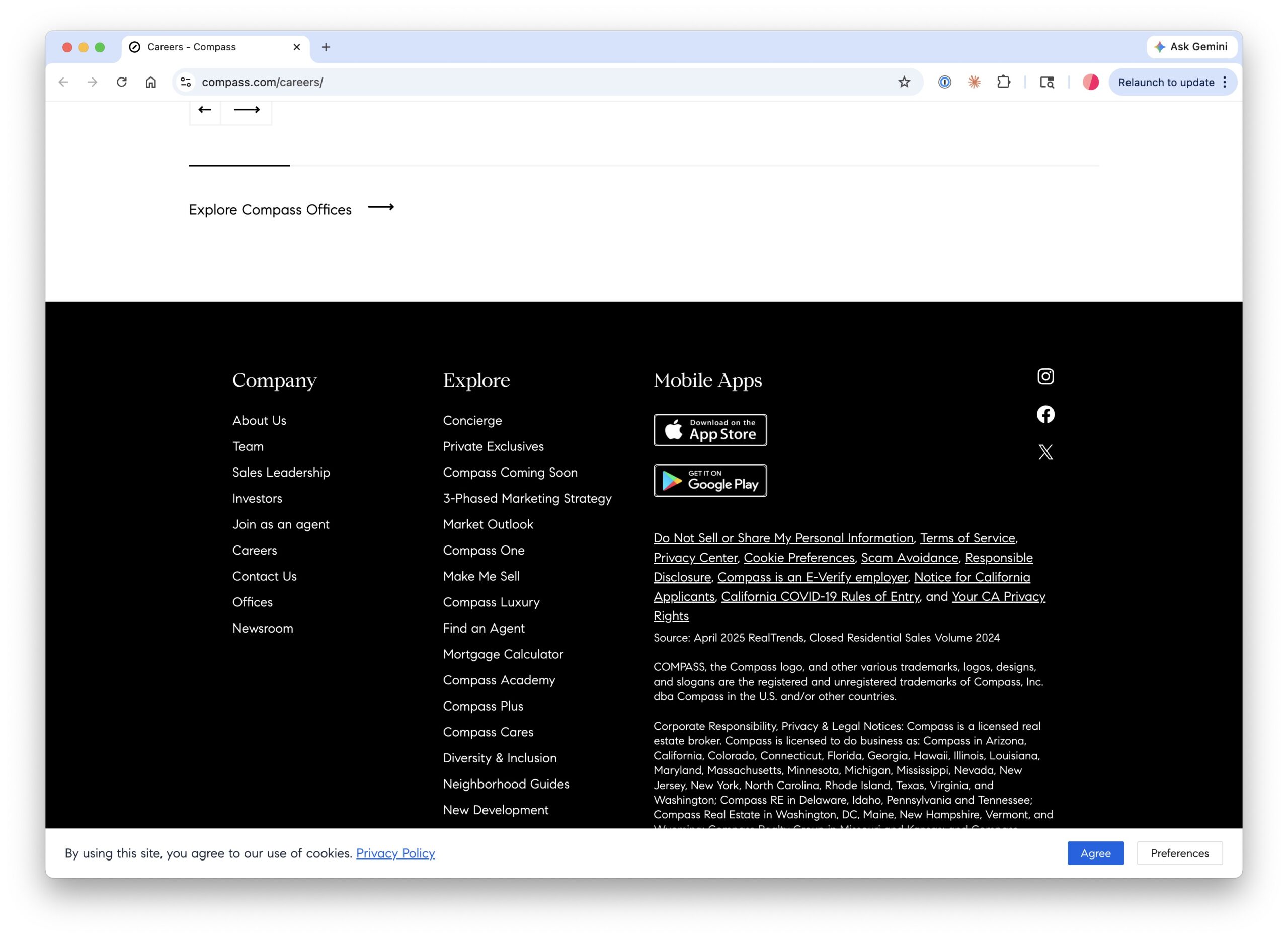
Task: Advance carousel with next arrow
Action: [247, 110]
